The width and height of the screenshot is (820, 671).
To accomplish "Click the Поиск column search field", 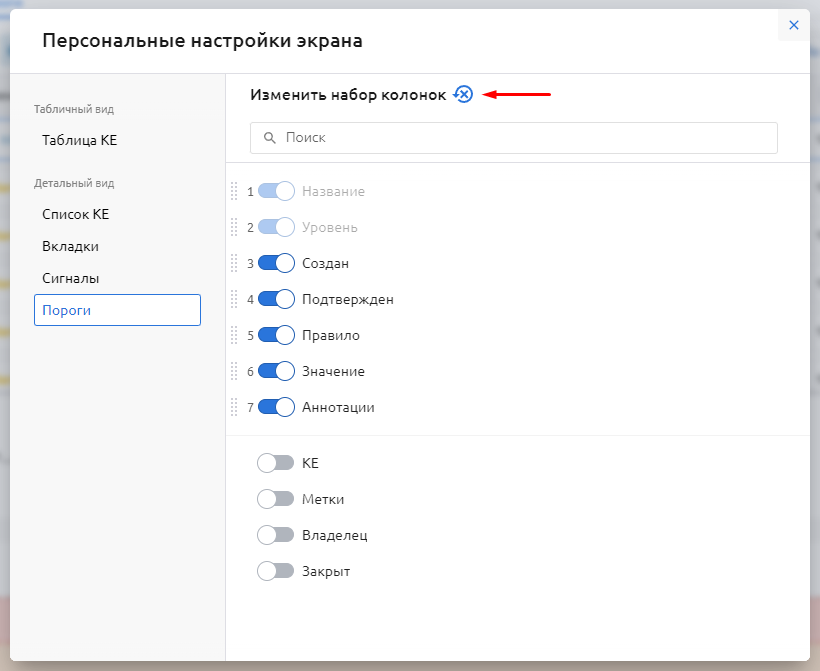I will [x=520, y=138].
